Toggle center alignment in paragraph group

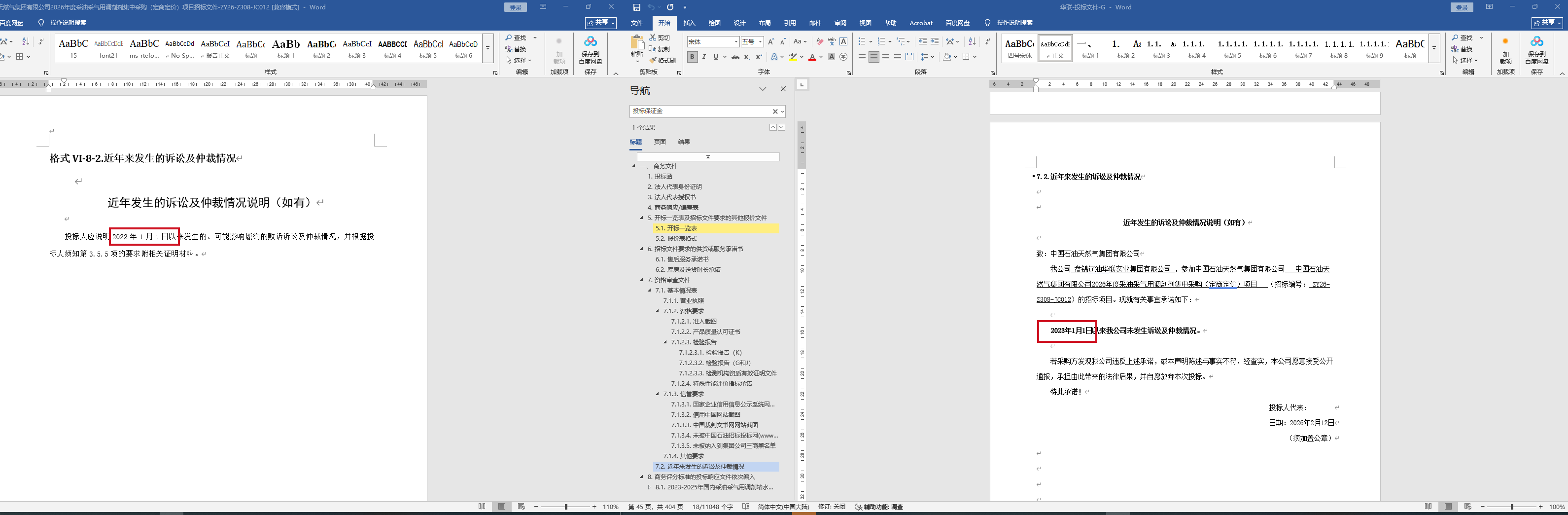coord(873,57)
